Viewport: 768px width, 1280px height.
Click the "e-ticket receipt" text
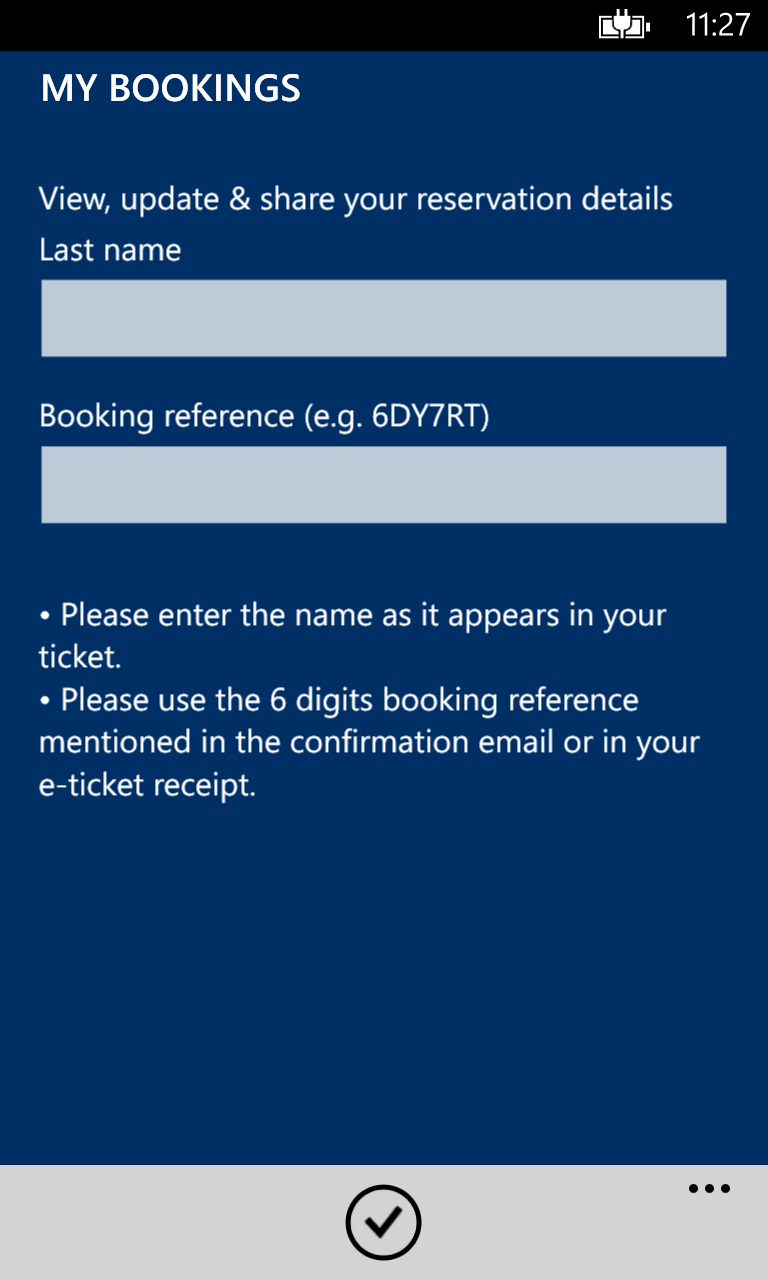tap(148, 785)
